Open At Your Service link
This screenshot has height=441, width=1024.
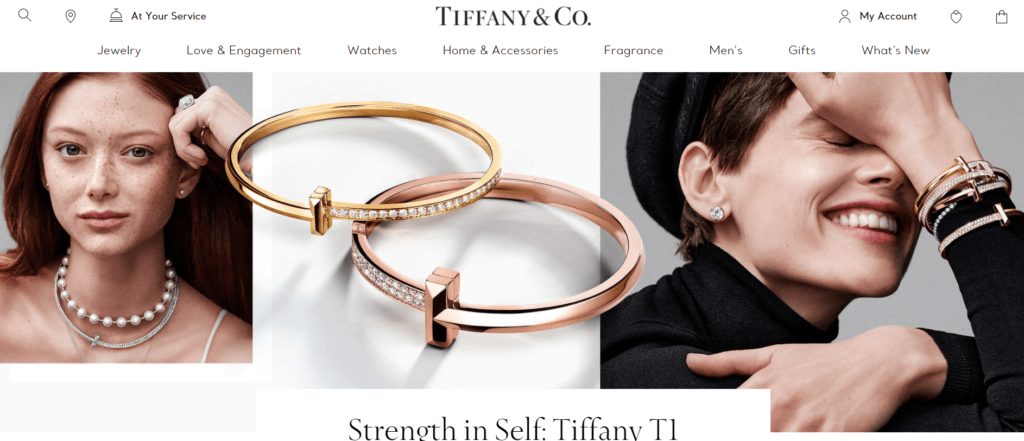pos(168,16)
